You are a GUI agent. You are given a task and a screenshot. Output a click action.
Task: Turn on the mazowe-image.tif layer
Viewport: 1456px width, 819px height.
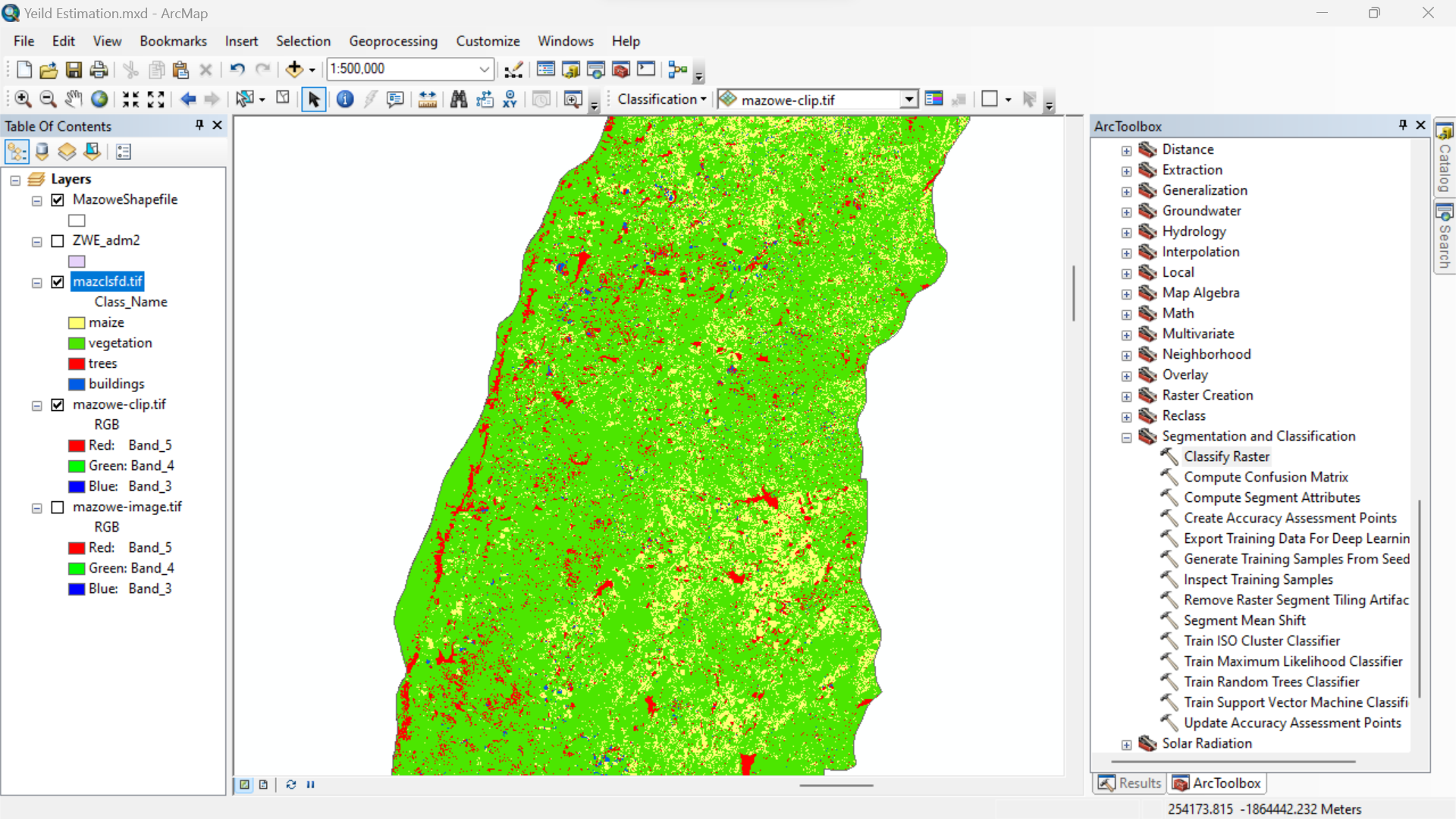click(x=58, y=507)
